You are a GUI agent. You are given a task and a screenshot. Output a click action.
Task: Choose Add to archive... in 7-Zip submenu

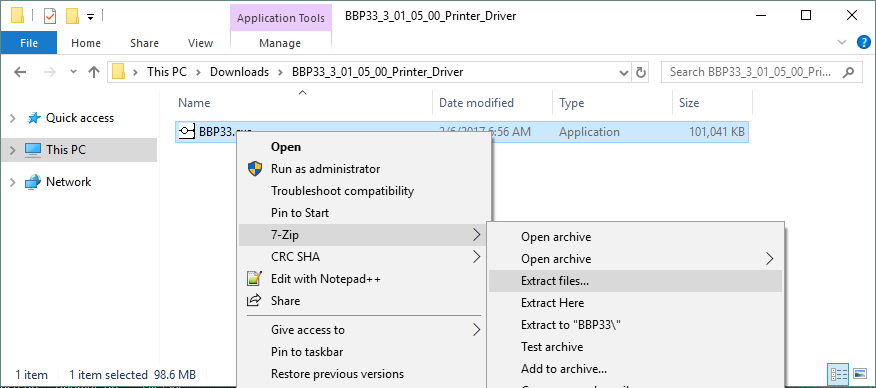pos(635,369)
